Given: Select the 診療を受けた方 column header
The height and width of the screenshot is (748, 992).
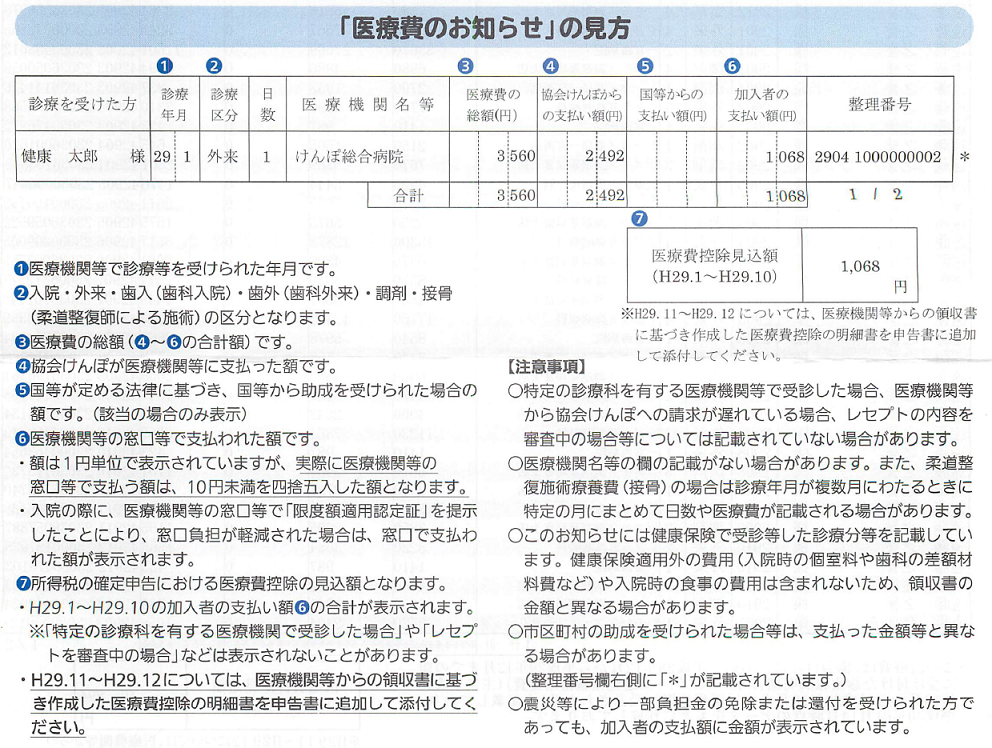Looking at the screenshot, I should [x=82, y=104].
